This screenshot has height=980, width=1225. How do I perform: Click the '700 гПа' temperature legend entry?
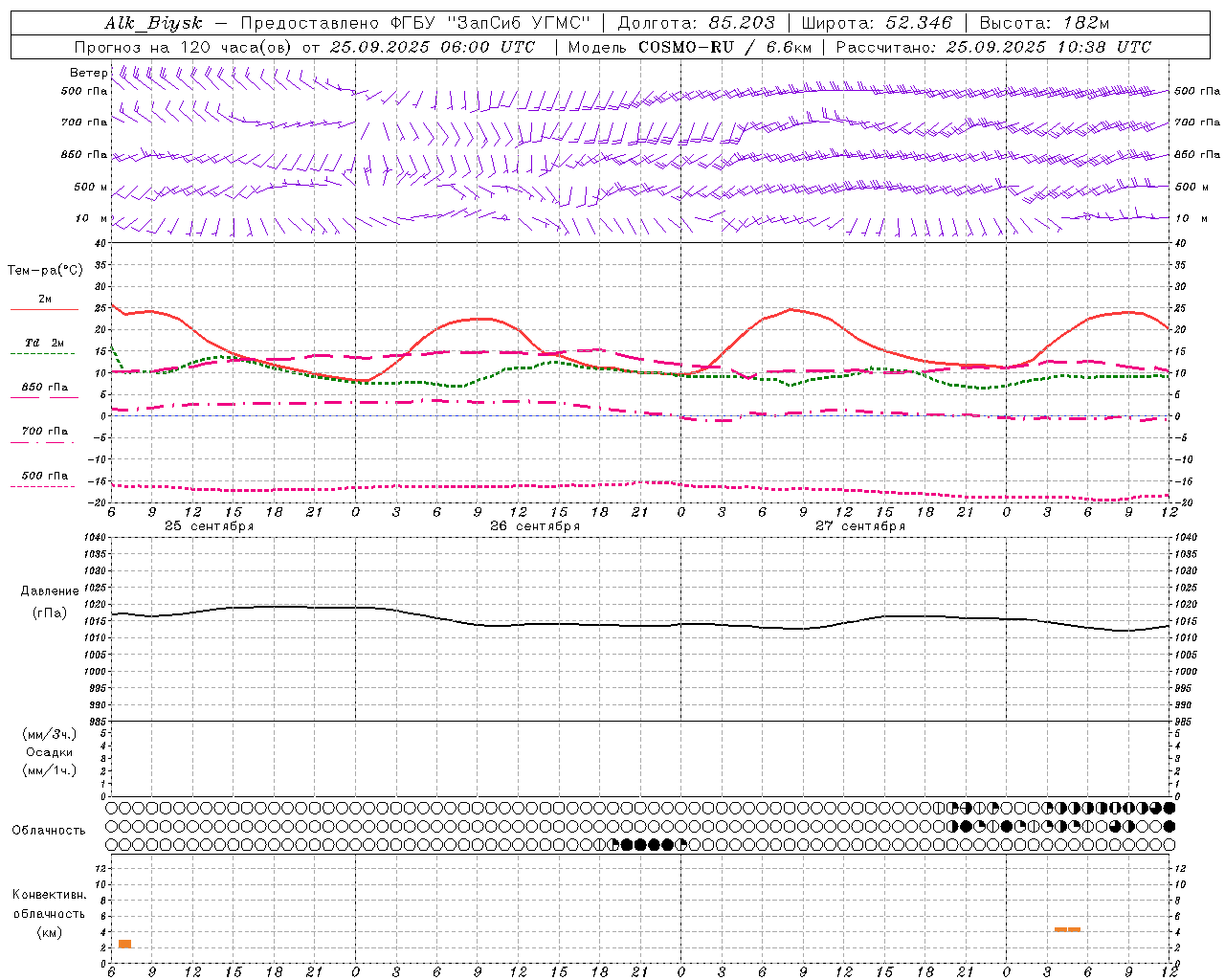[x=45, y=432]
